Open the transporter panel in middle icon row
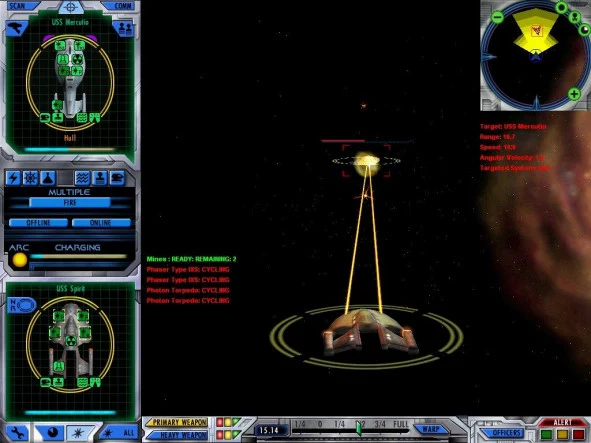591x443 pixels. tap(100, 178)
